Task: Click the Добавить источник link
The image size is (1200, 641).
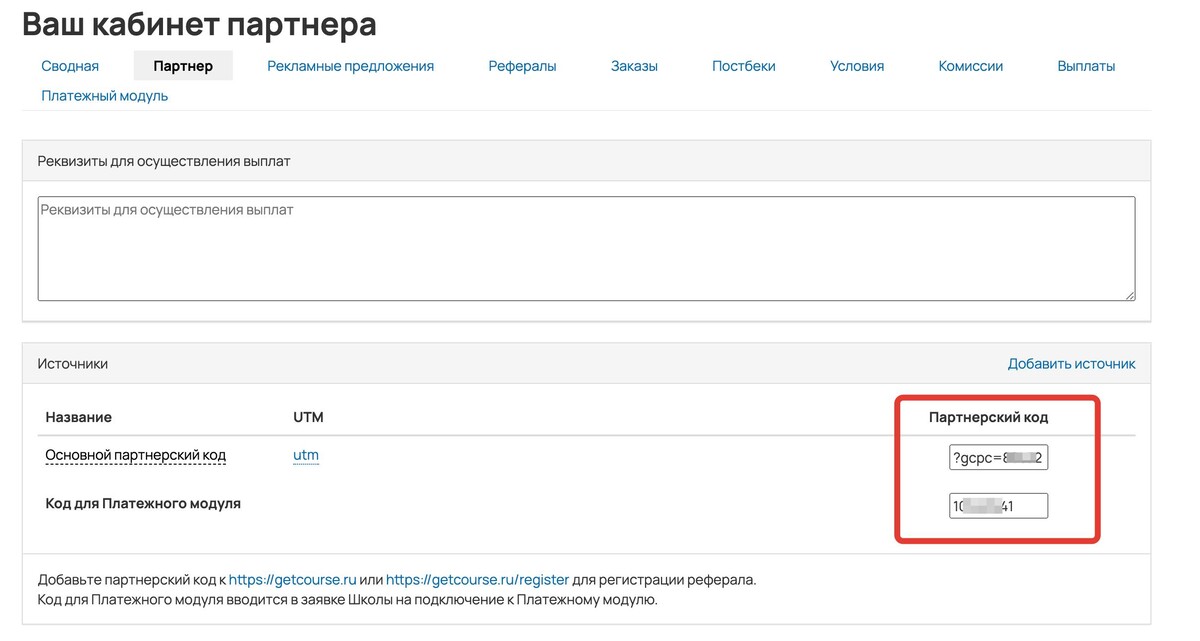Action: point(1072,364)
